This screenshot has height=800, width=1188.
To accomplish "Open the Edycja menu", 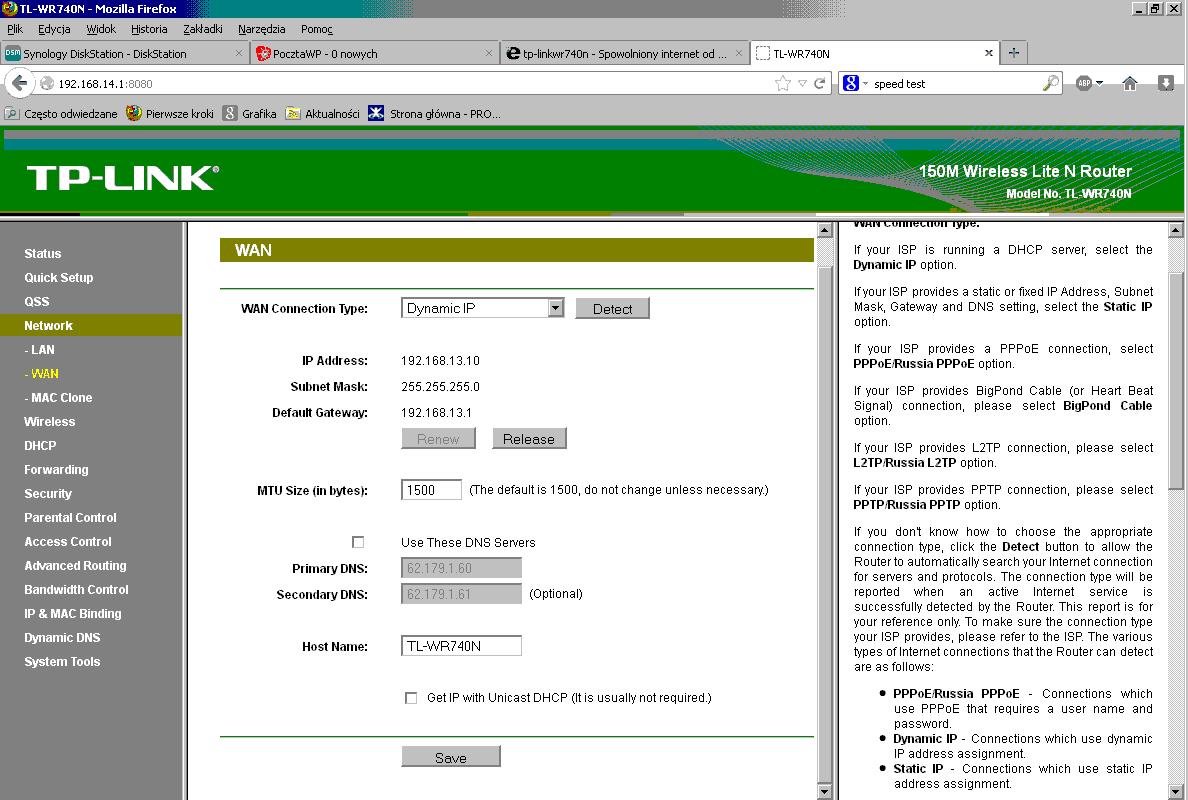I will tap(54, 29).
